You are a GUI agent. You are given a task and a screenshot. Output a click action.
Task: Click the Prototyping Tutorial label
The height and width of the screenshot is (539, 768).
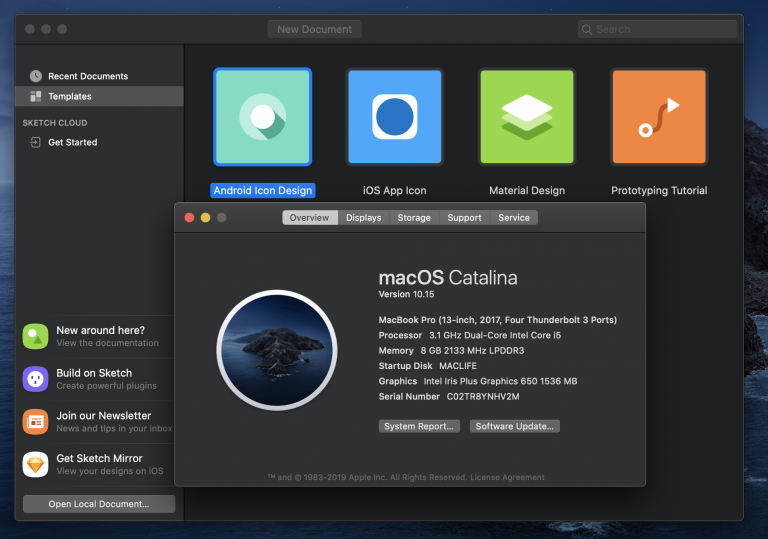coord(659,191)
